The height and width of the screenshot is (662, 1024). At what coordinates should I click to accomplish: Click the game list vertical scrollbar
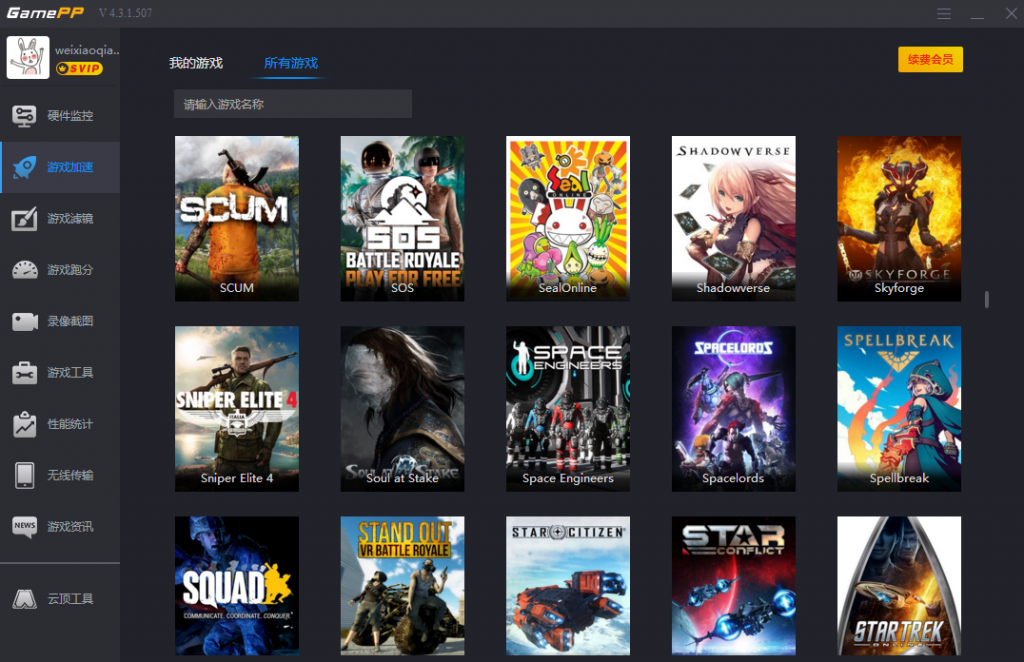pyautogui.click(x=986, y=299)
